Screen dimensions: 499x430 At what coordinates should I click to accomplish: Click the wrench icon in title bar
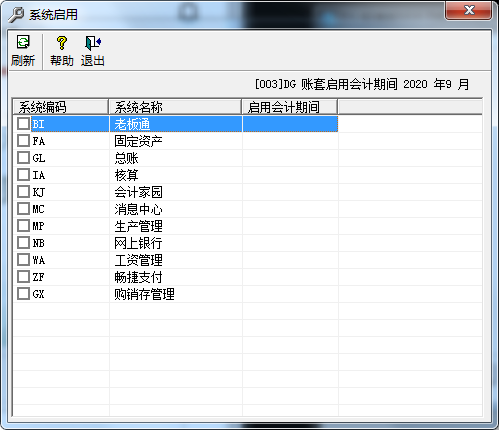[x=16, y=15]
